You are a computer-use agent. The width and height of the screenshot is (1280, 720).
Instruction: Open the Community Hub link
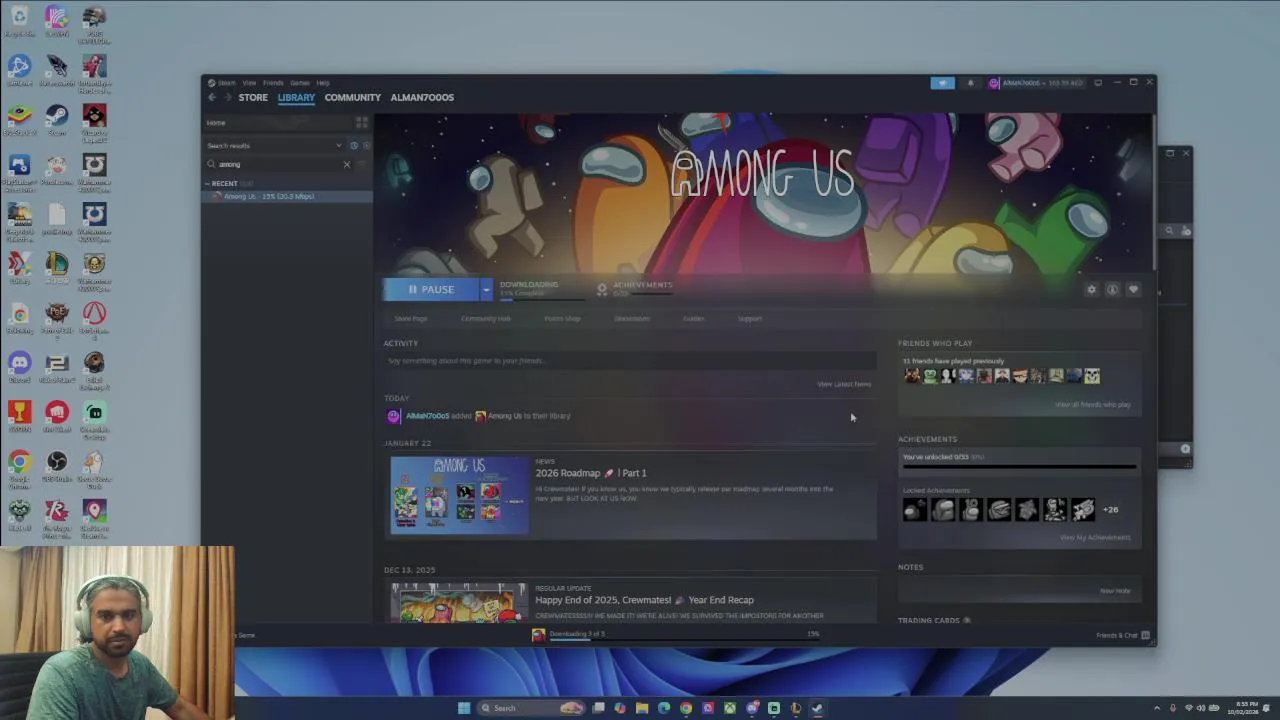[x=486, y=319]
